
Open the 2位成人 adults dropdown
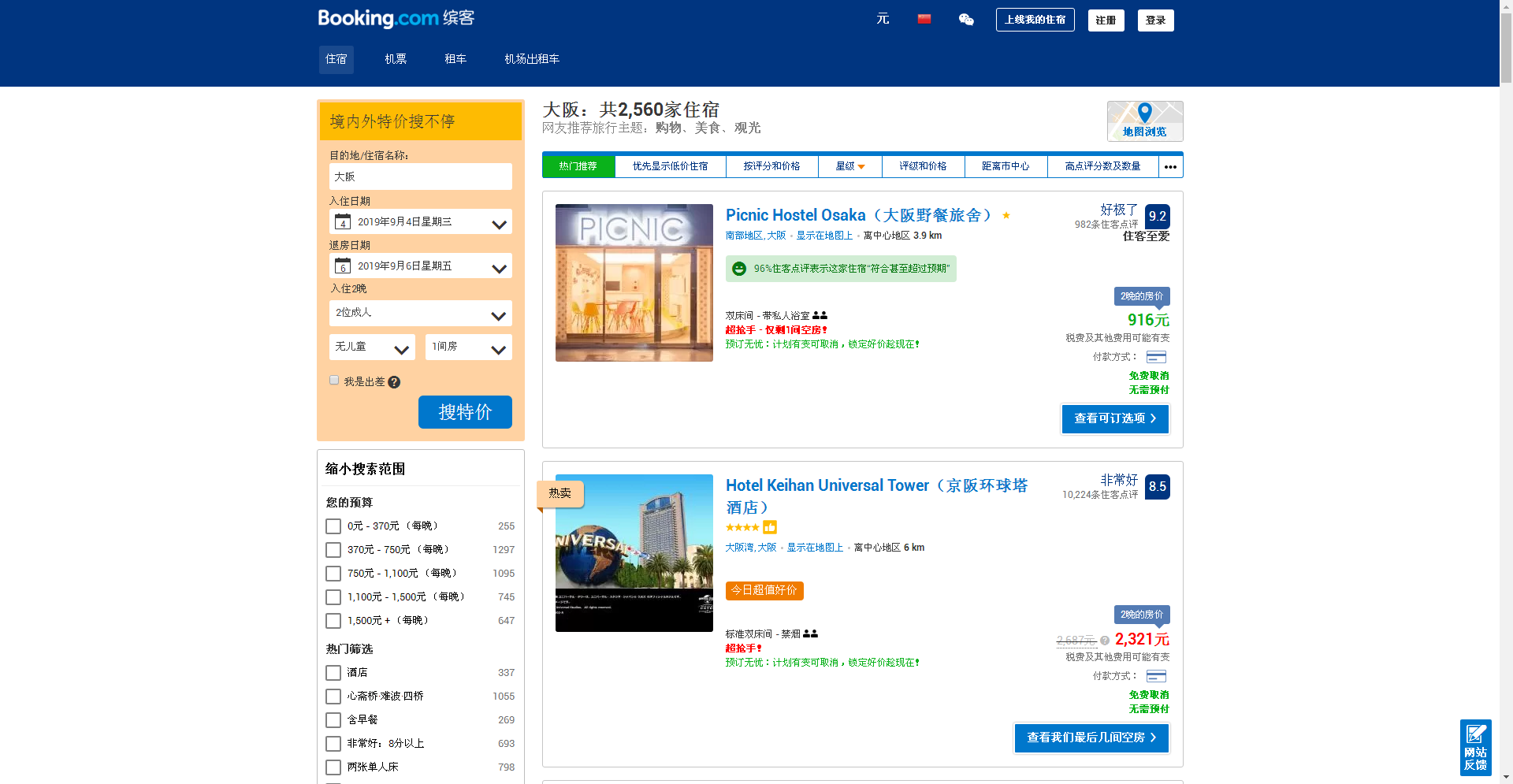click(x=421, y=313)
